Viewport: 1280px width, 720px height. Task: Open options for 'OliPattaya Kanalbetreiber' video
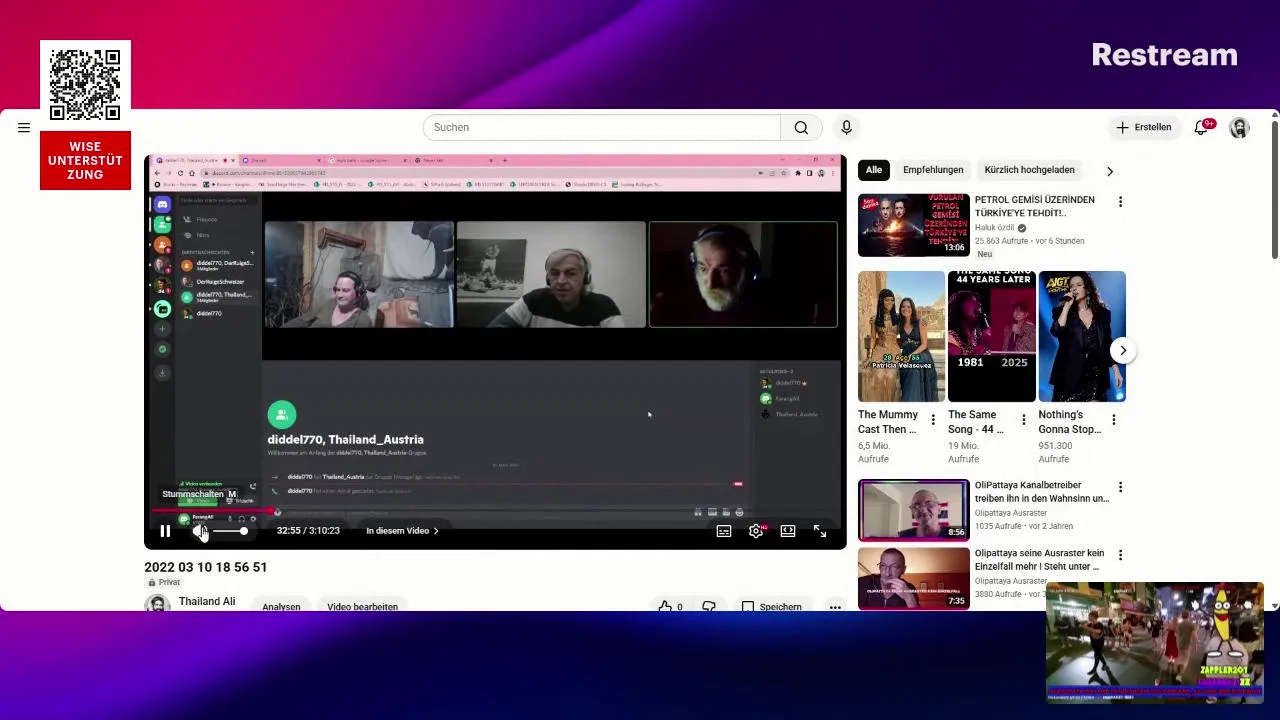coord(1120,487)
